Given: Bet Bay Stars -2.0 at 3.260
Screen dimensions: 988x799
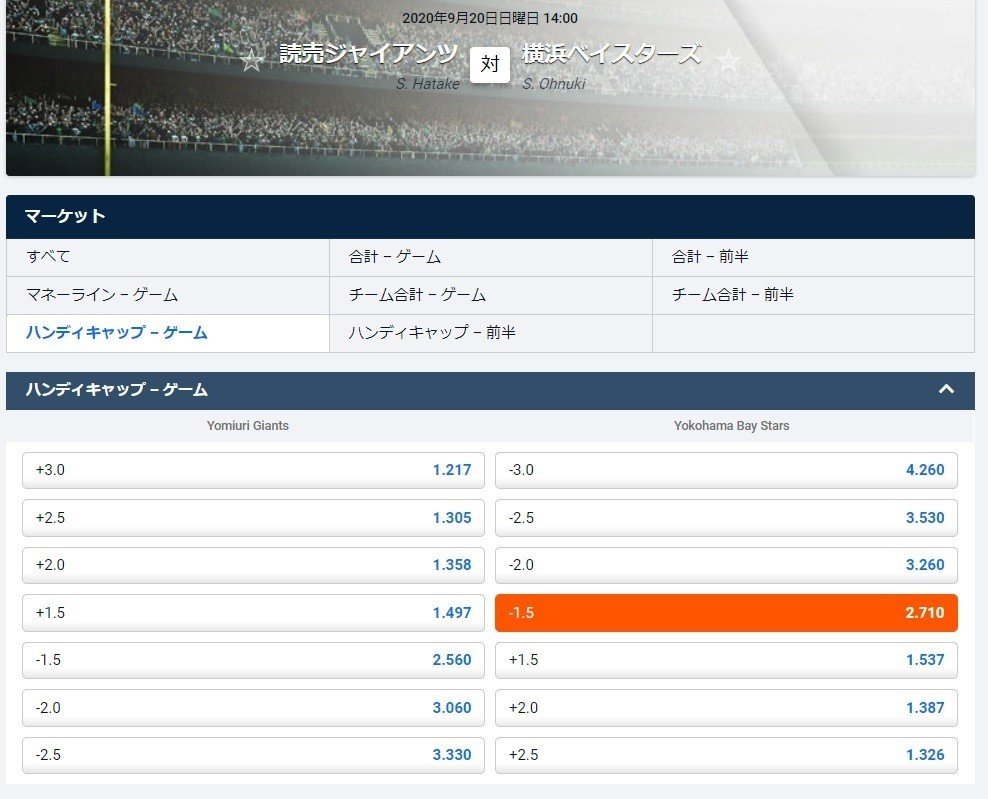Looking at the screenshot, I should [727, 565].
